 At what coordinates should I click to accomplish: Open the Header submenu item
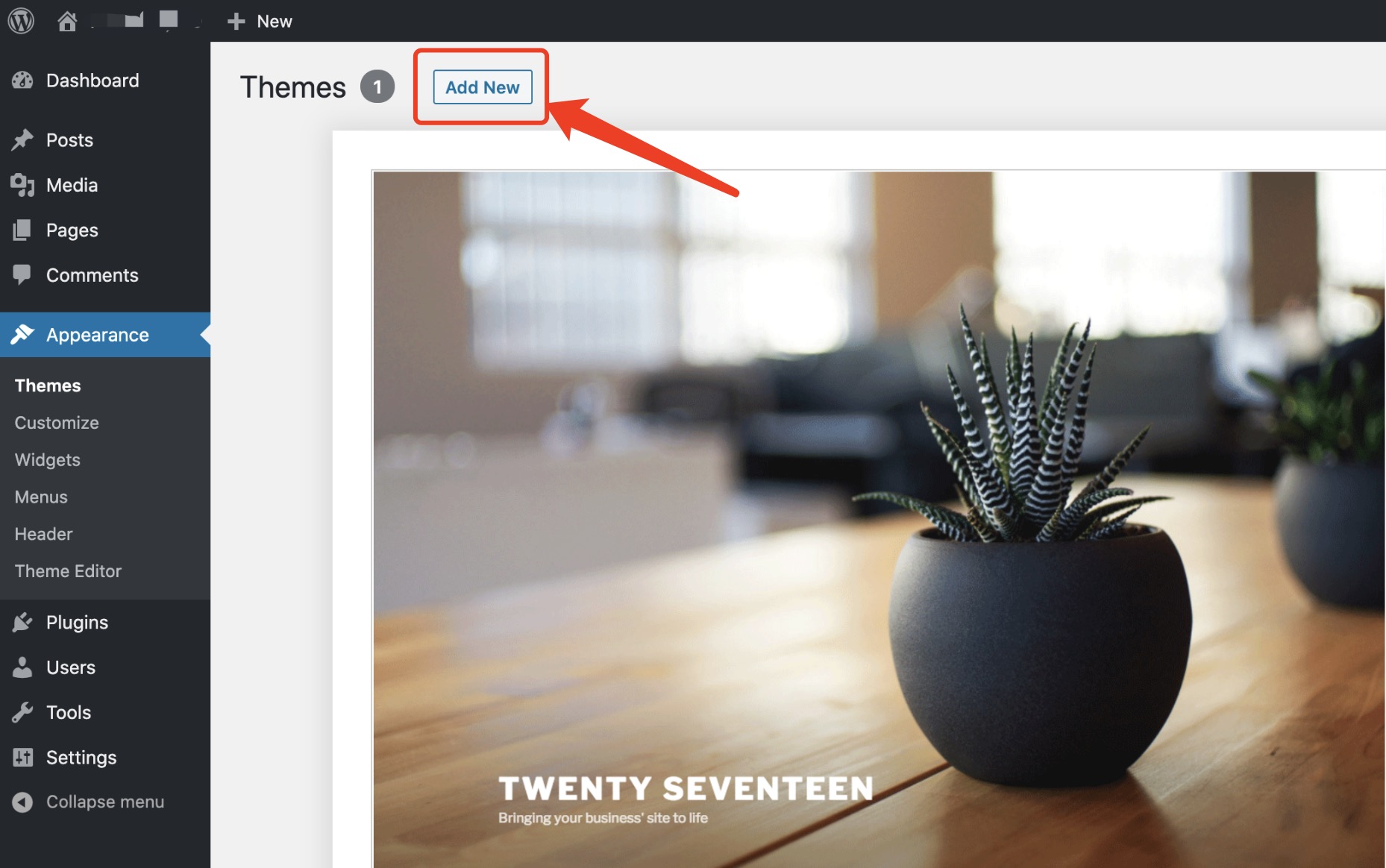pos(43,534)
